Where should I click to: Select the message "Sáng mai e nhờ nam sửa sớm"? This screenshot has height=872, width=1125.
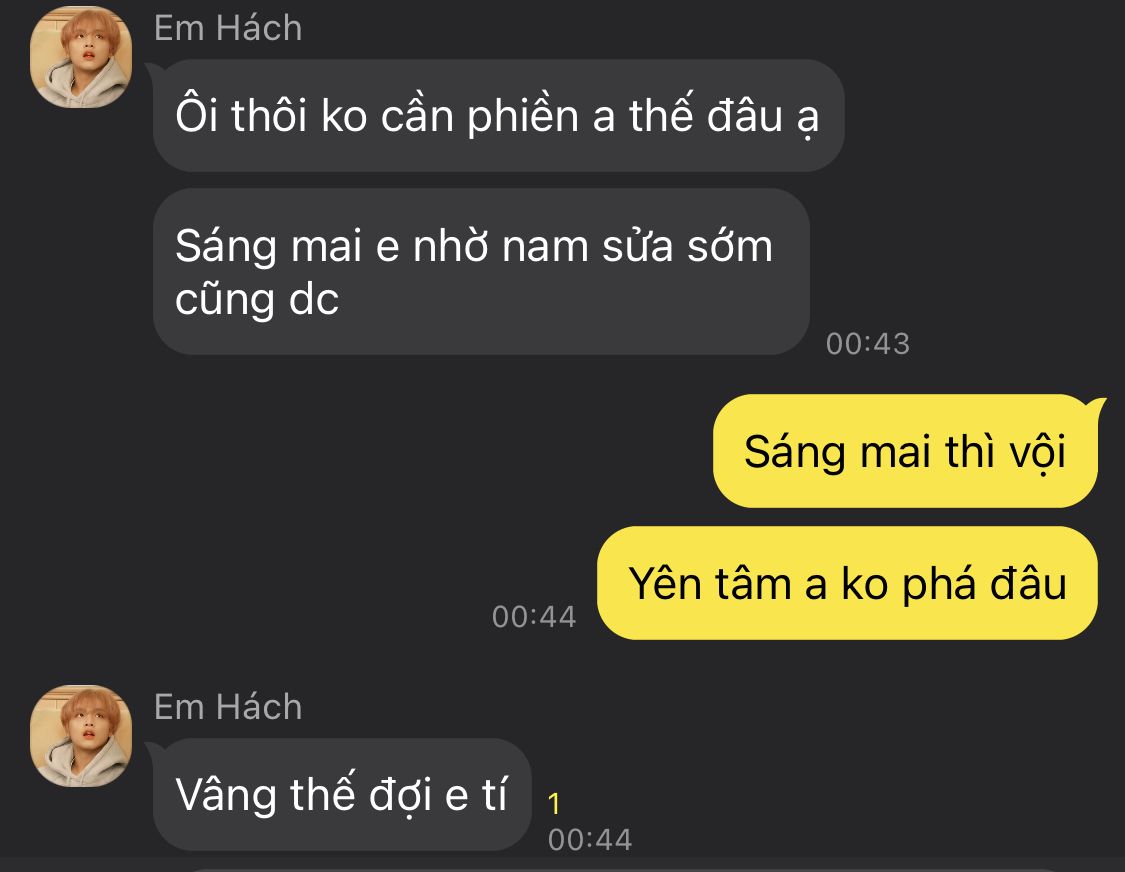click(481, 271)
